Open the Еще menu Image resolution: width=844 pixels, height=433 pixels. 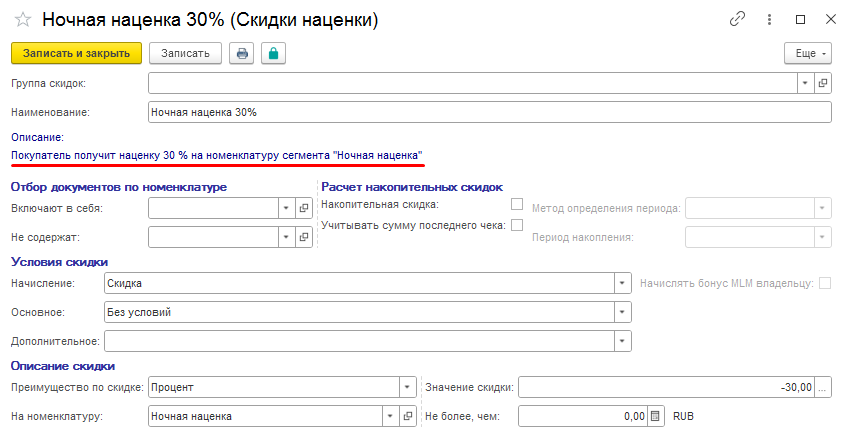(808, 53)
